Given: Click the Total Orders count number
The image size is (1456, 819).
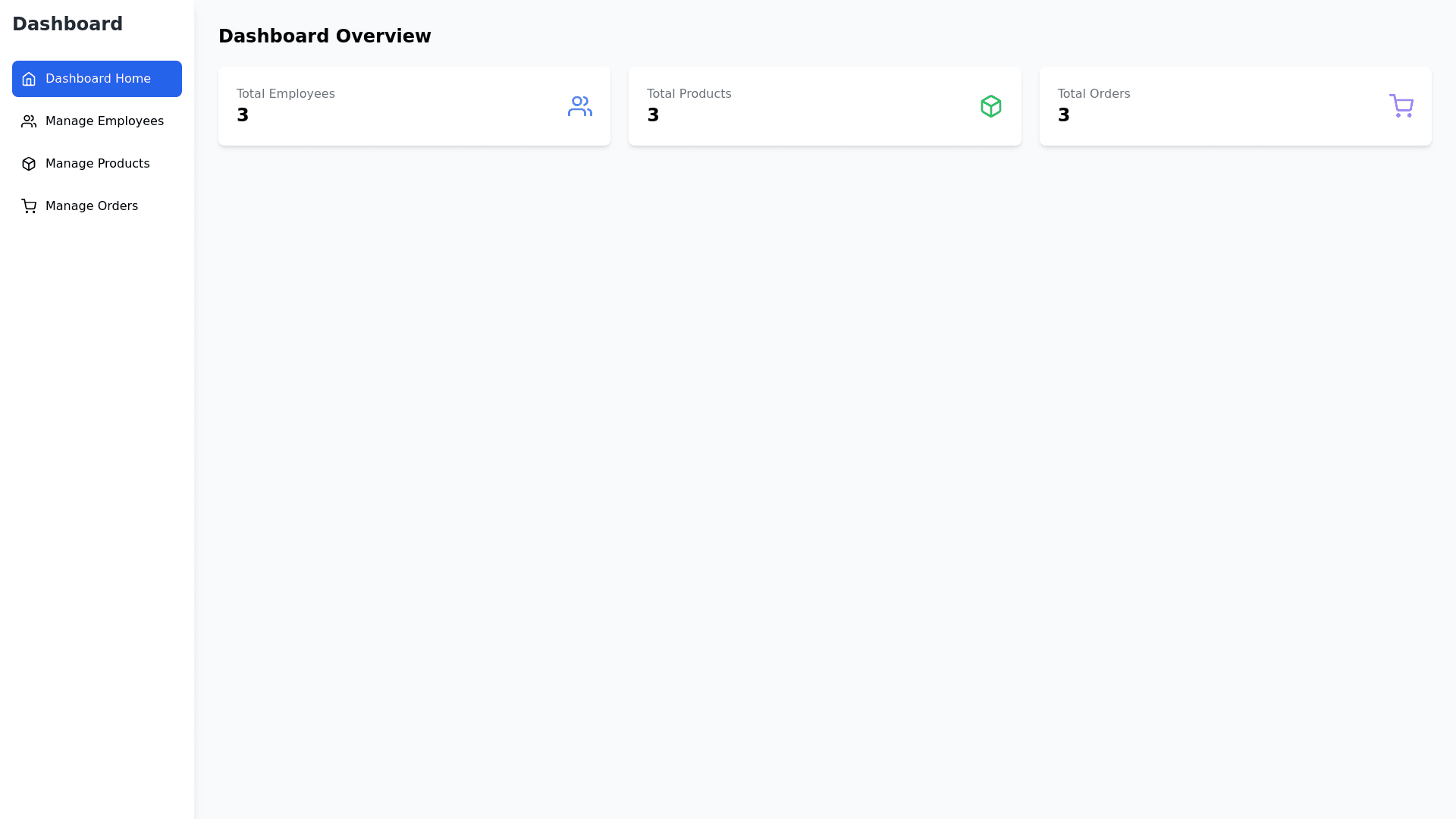Looking at the screenshot, I should pos(1063,115).
